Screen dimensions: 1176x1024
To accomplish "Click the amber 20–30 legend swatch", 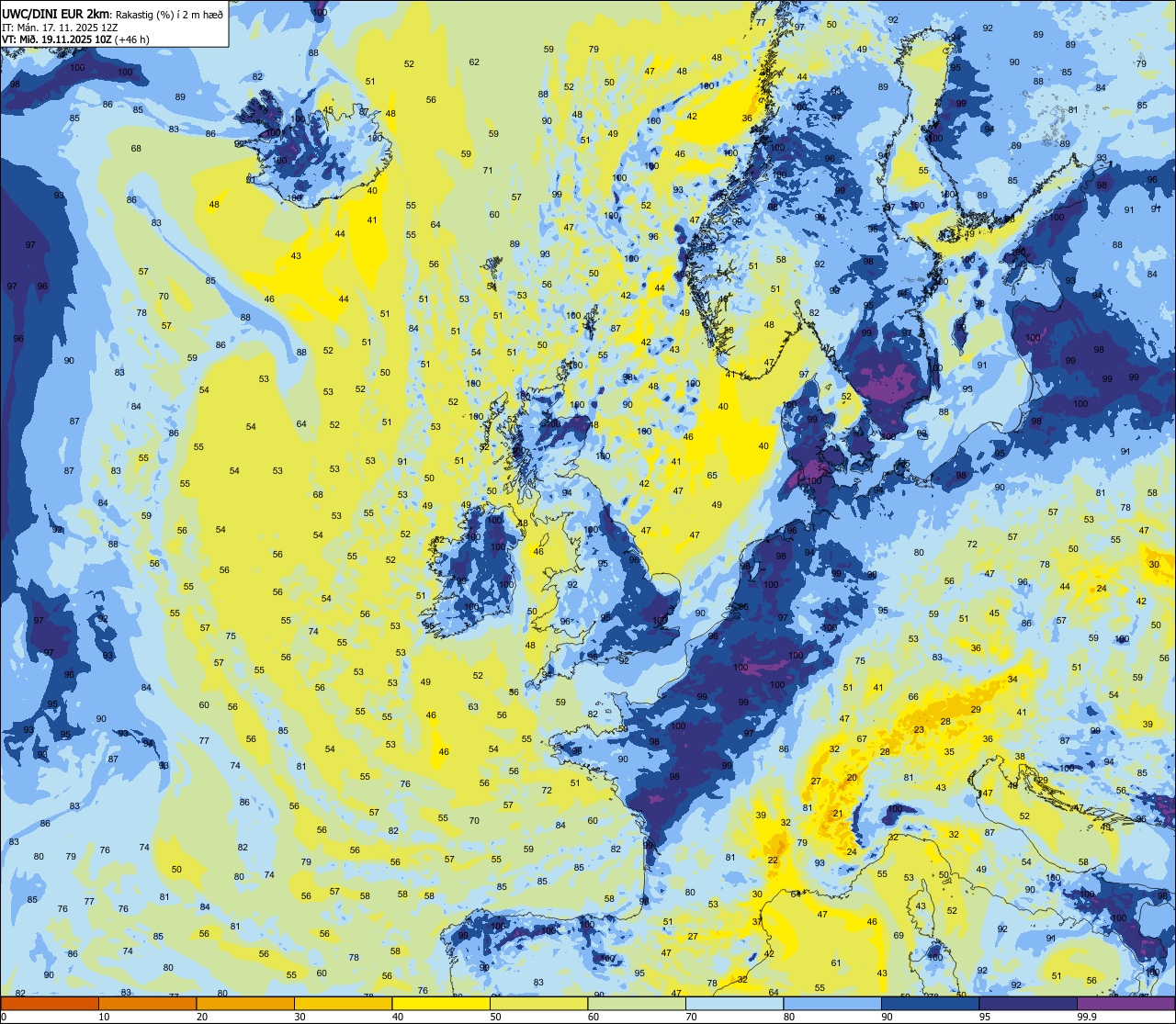I will tap(245, 1004).
